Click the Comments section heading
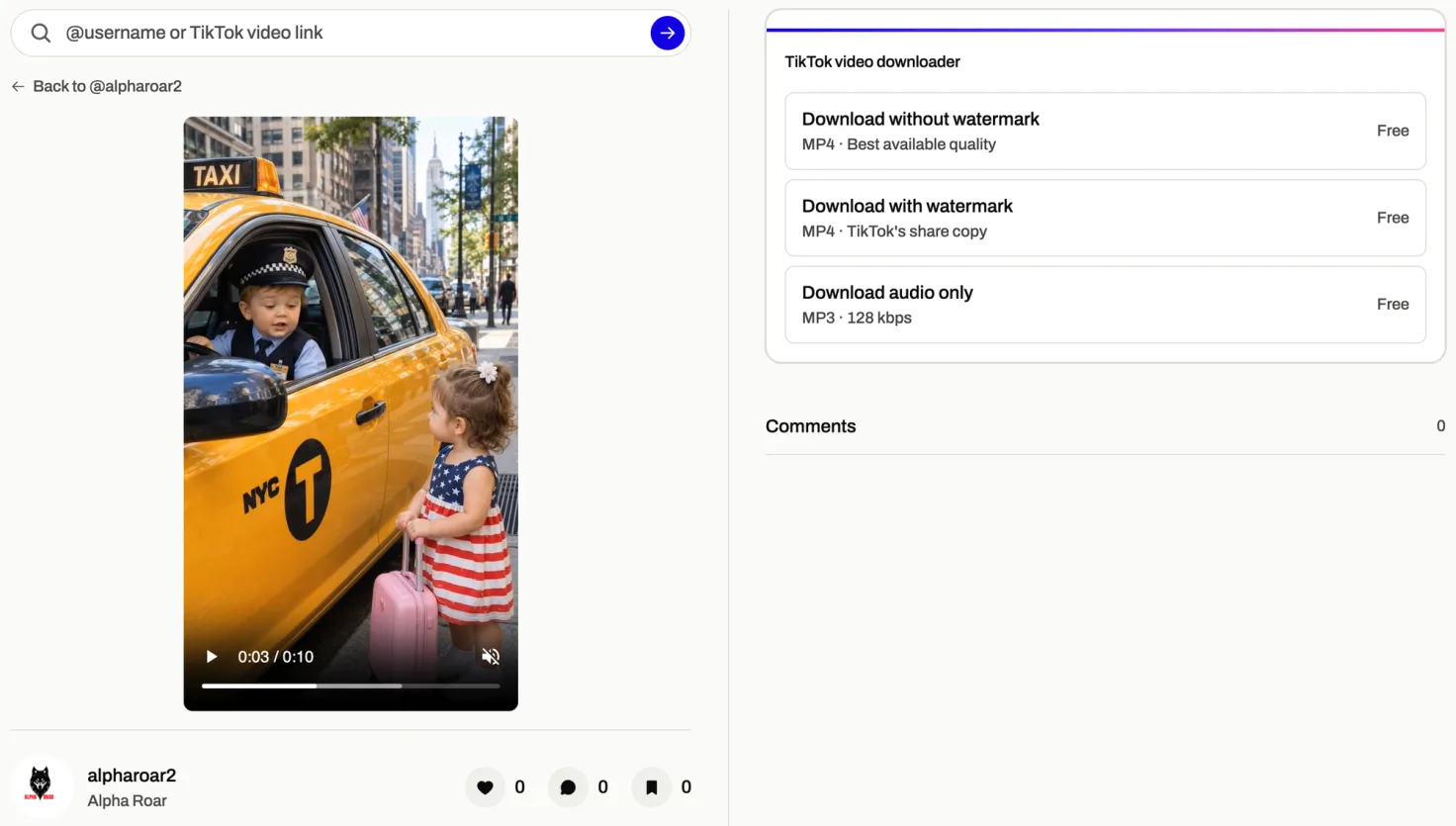The width and height of the screenshot is (1456, 826). [810, 426]
